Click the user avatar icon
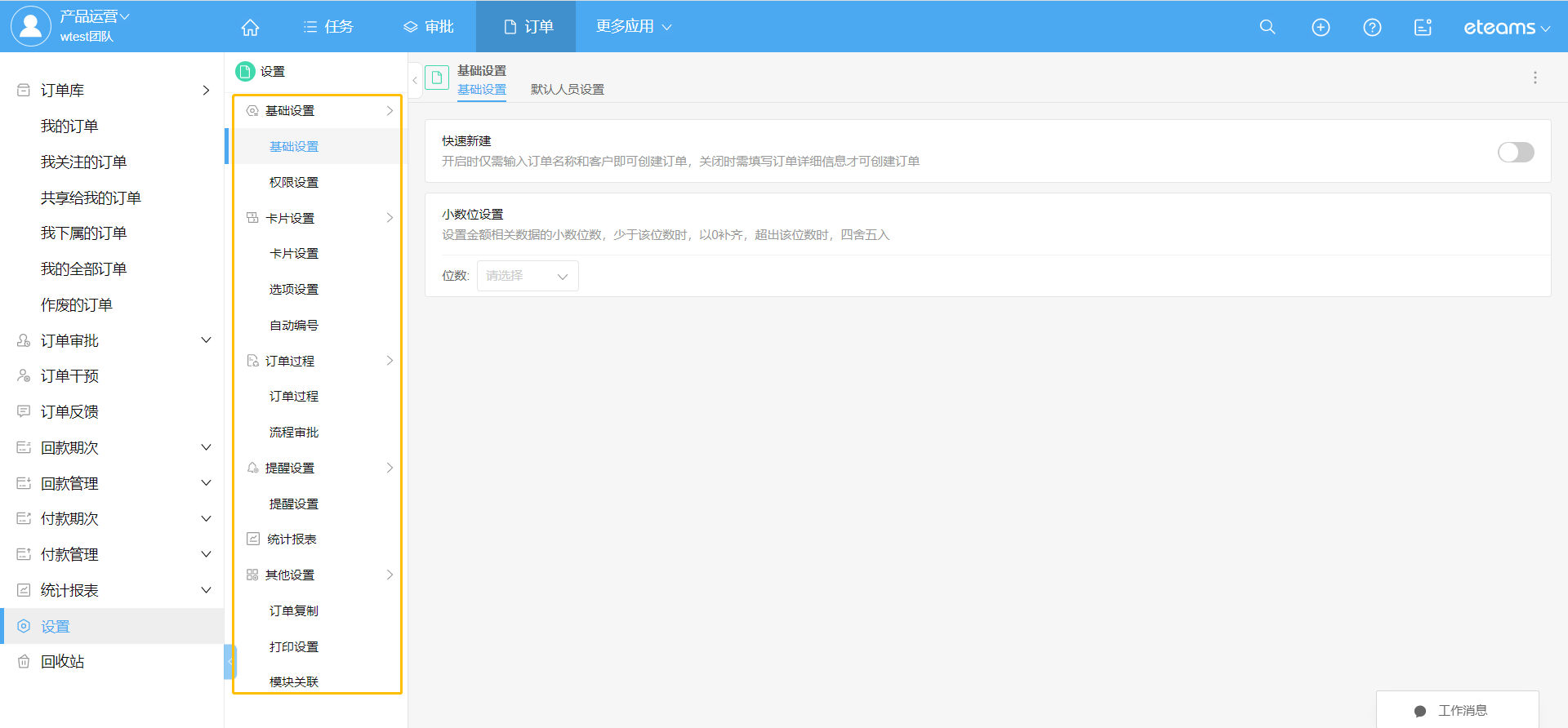 30,26
